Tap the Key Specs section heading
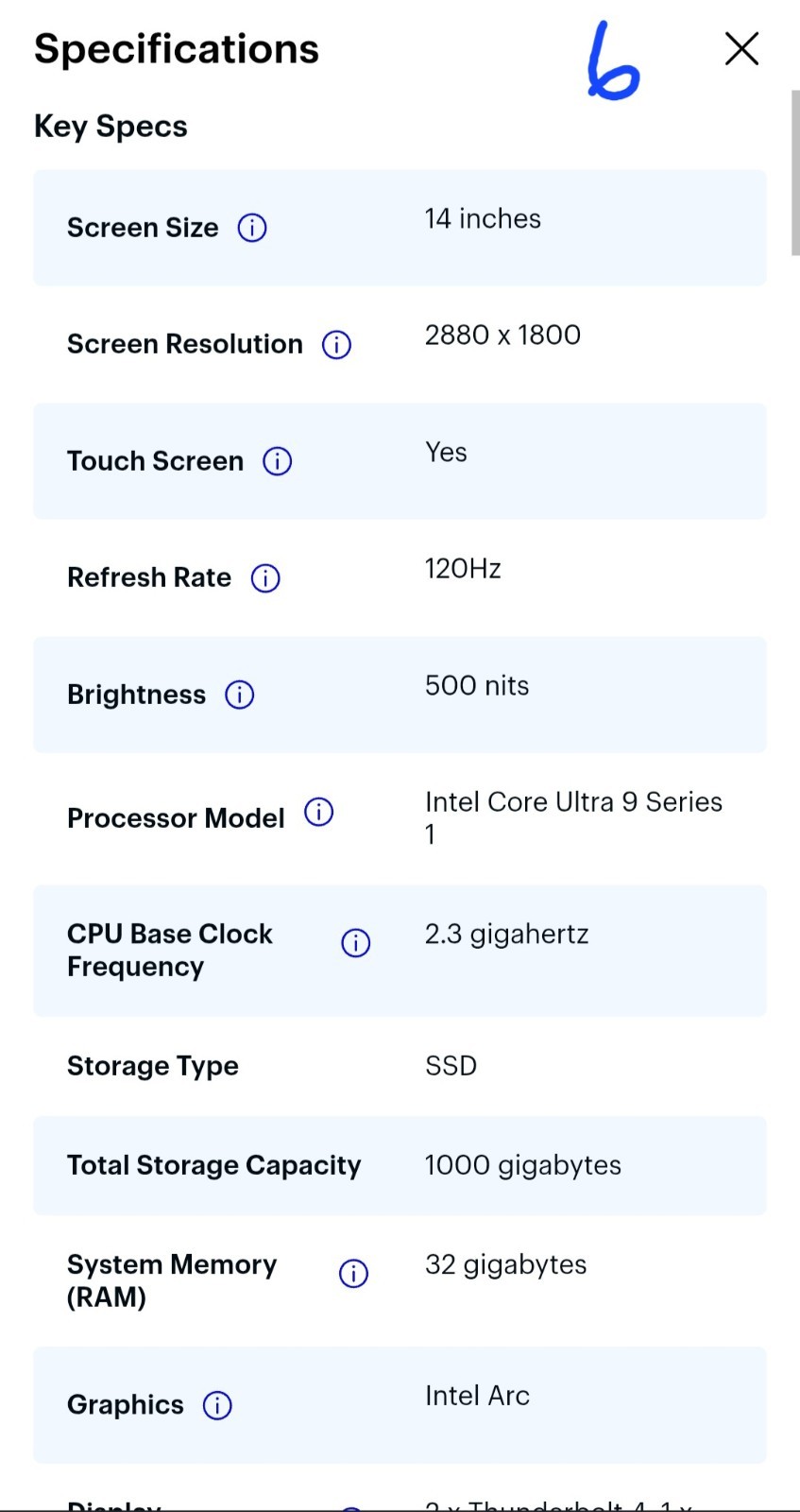 pyautogui.click(x=111, y=127)
